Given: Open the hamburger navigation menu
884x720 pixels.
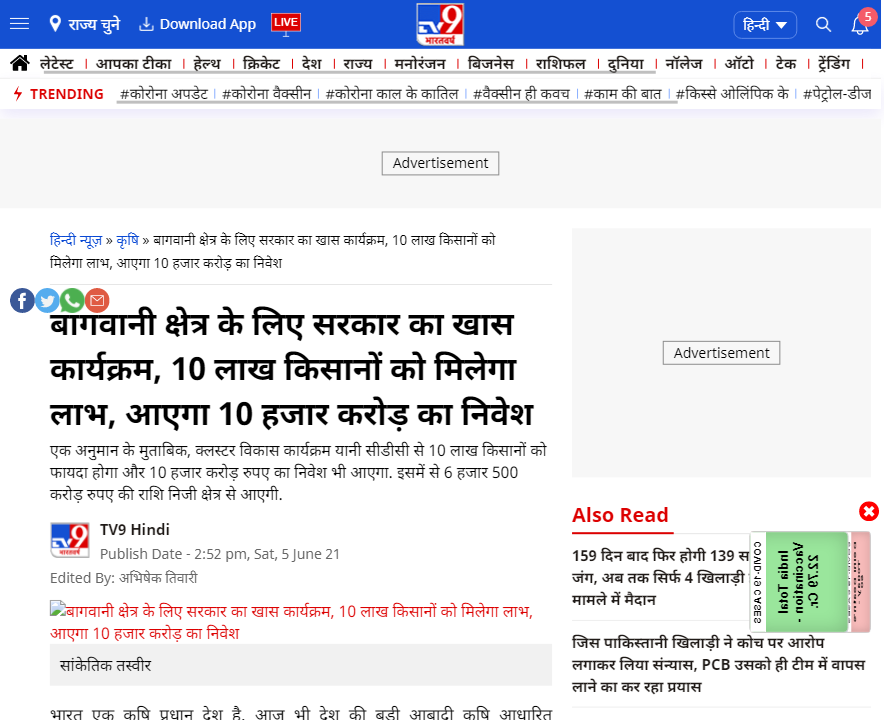Looking at the screenshot, I should click(x=19, y=24).
